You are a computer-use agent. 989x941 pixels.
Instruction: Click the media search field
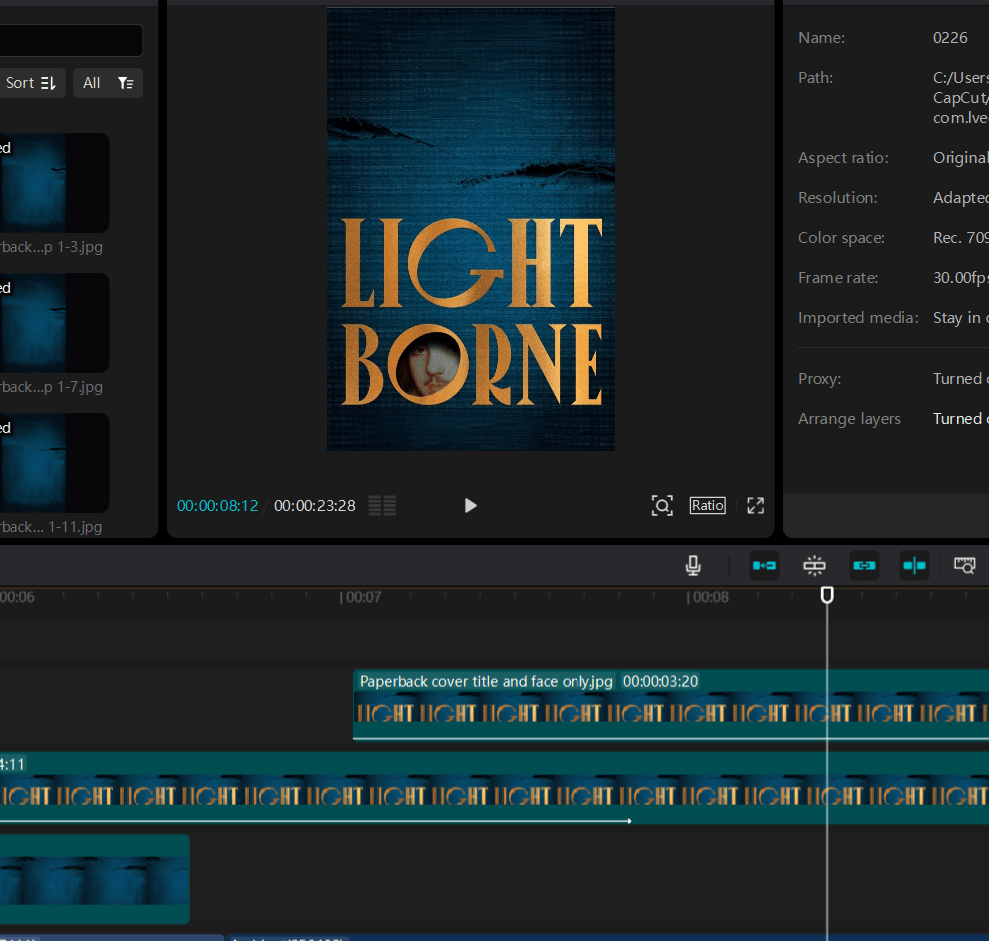(70, 41)
